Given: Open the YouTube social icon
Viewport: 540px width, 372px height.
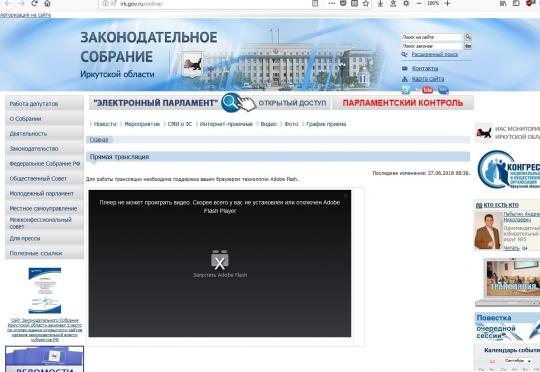Looking at the screenshot, I should 427,90.
